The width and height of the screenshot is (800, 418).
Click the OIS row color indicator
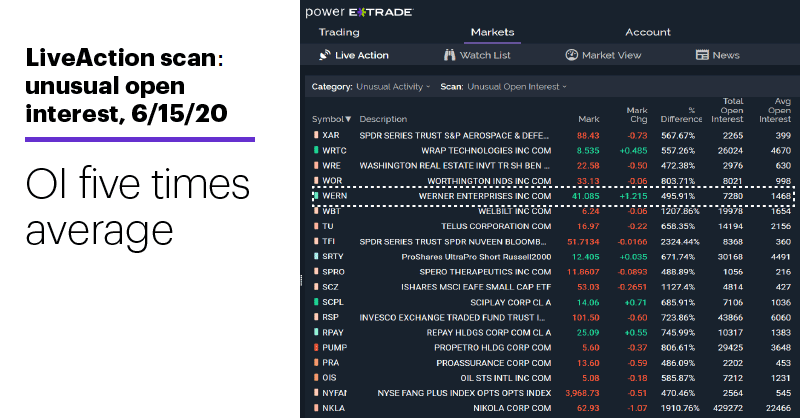tap(316, 378)
